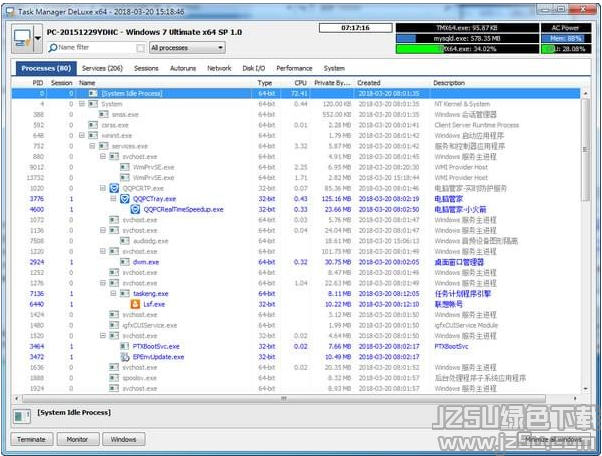Screen dimensions: 602x456
Task: Click the PTXBootSvc.exe process icon
Action: click(x=124, y=346)
